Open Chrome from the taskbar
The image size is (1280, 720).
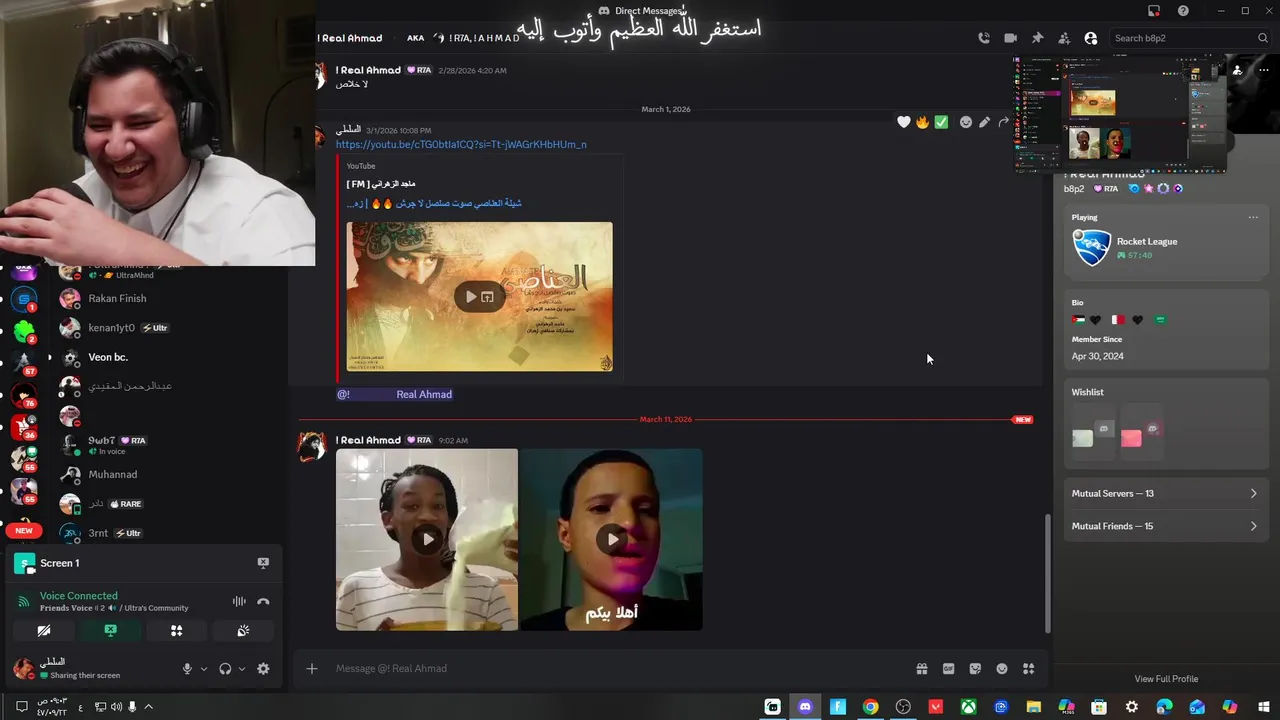pos(871,707)
